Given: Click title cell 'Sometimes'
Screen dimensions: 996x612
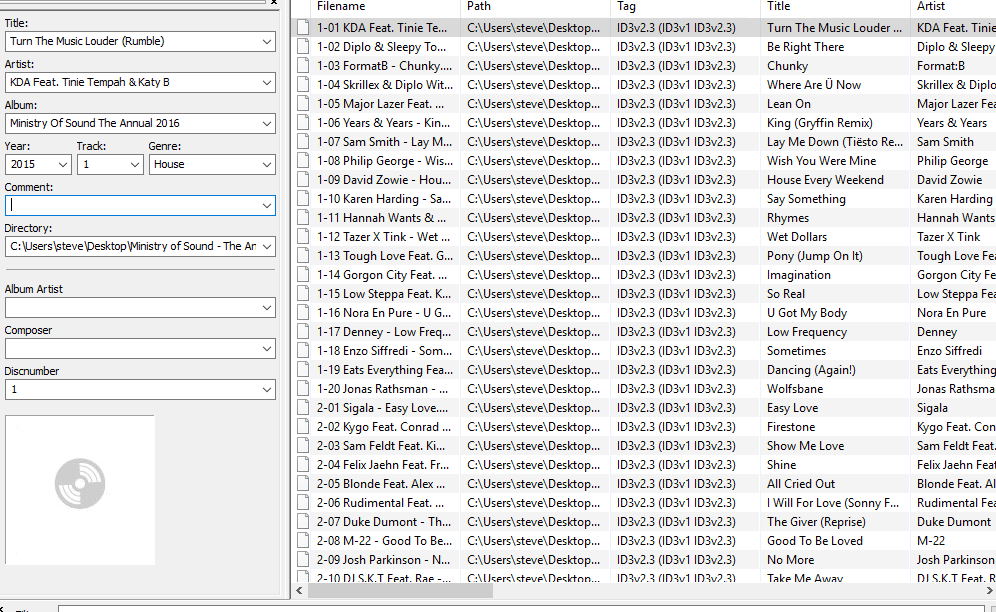Looking at the screenshot, I should 796,351.
